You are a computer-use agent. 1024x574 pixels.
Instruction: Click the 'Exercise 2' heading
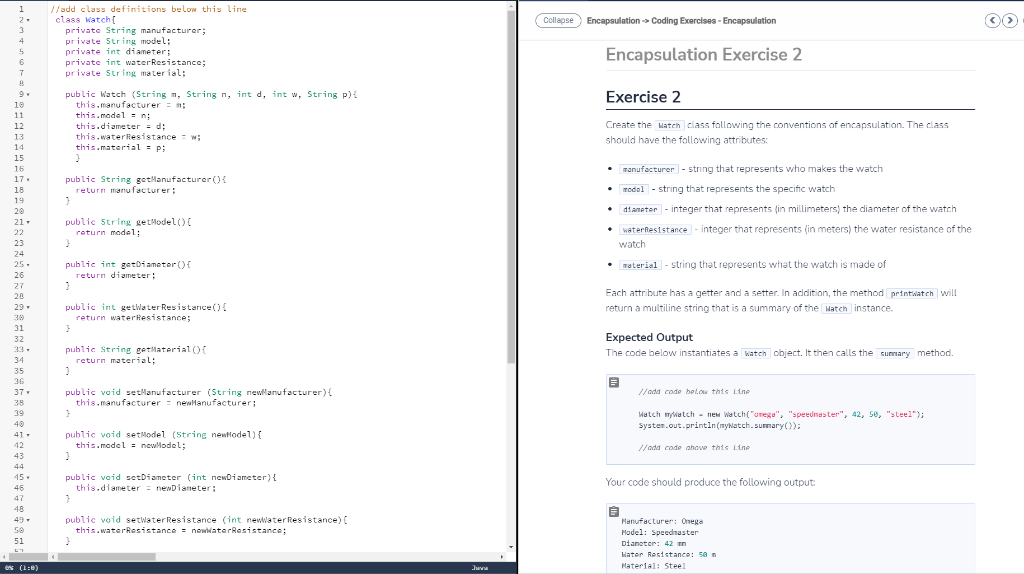643,97
